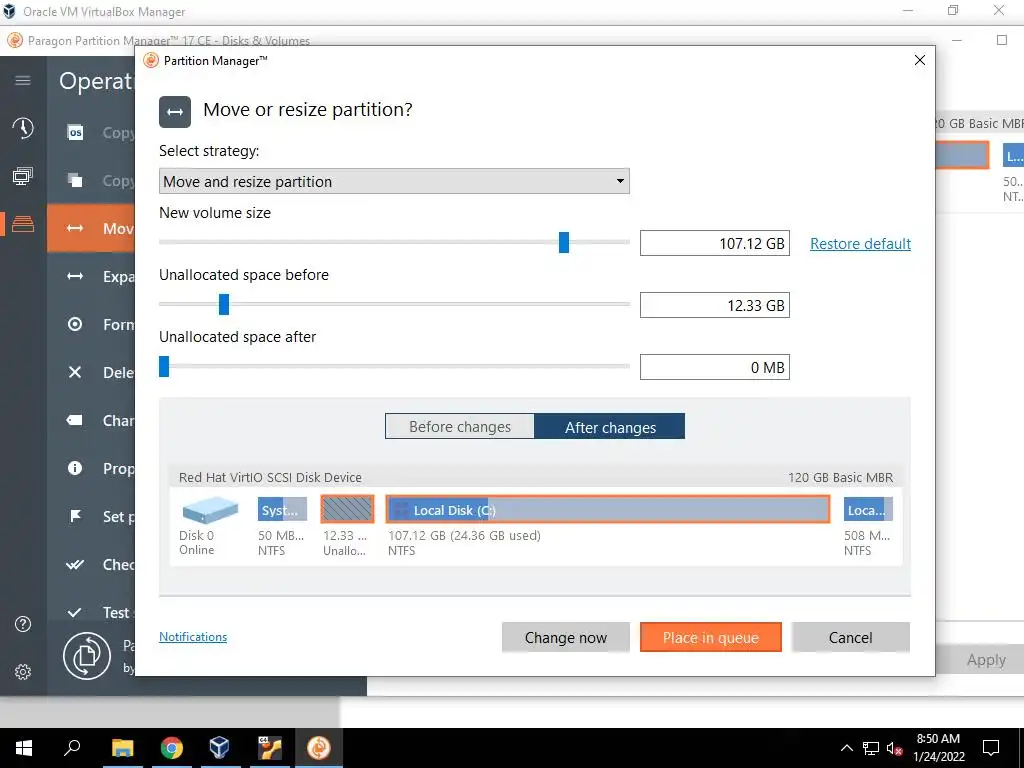The width and height of the screenshot is (1024, 768).
Task: Open the hamburger menu in the Paragon sidebar
Action: 23,80
